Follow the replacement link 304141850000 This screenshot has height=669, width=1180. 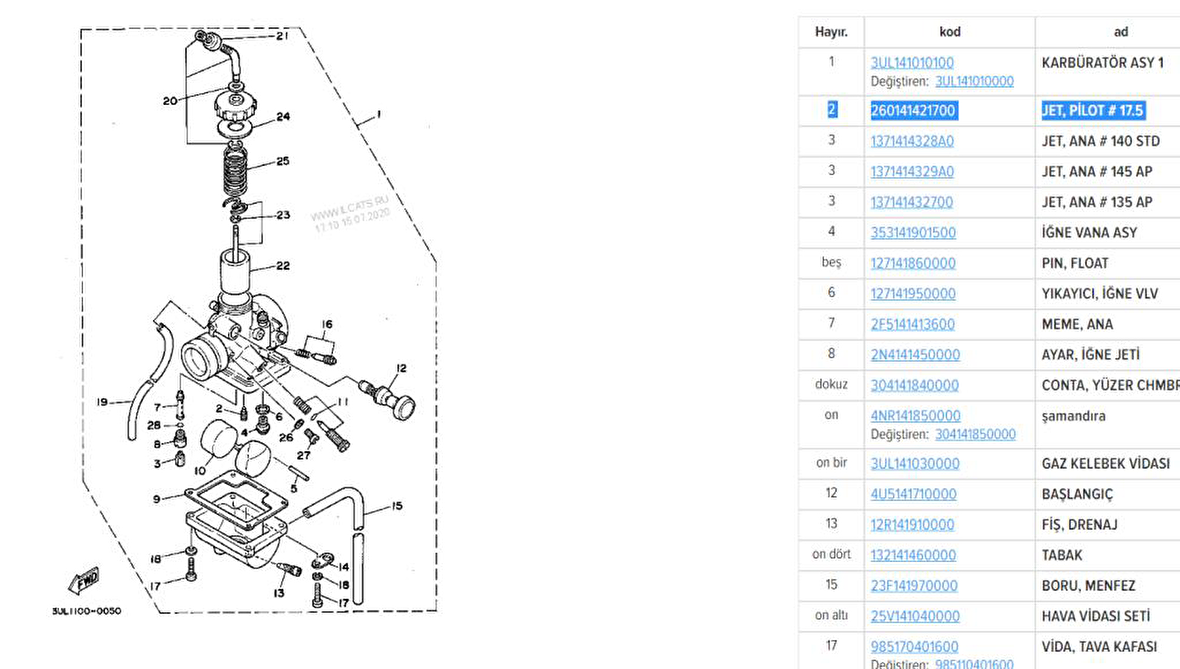coord(975,434)
